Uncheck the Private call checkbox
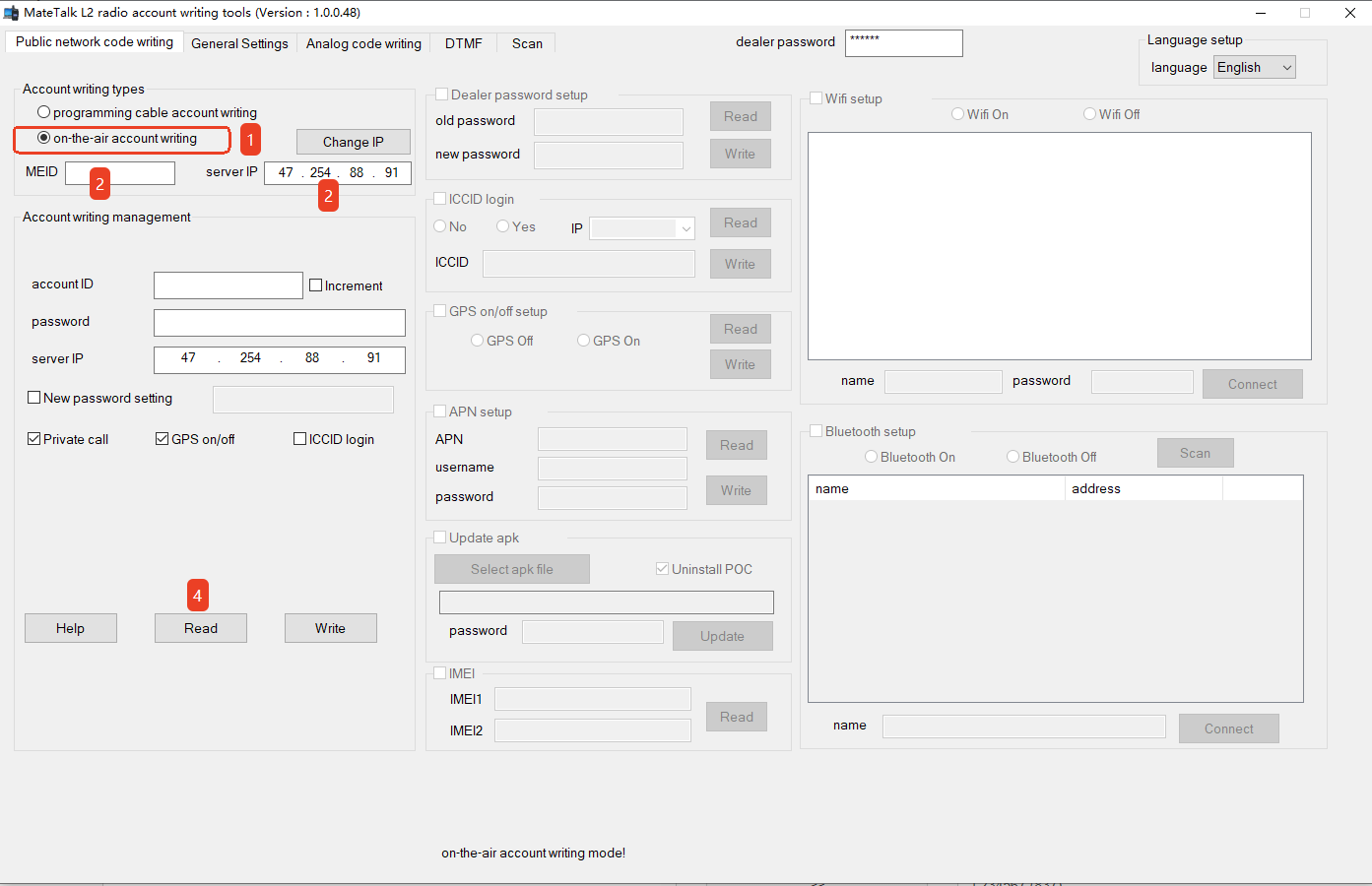The width and height of the screenshot is (1372, 886). coord(33,439)
